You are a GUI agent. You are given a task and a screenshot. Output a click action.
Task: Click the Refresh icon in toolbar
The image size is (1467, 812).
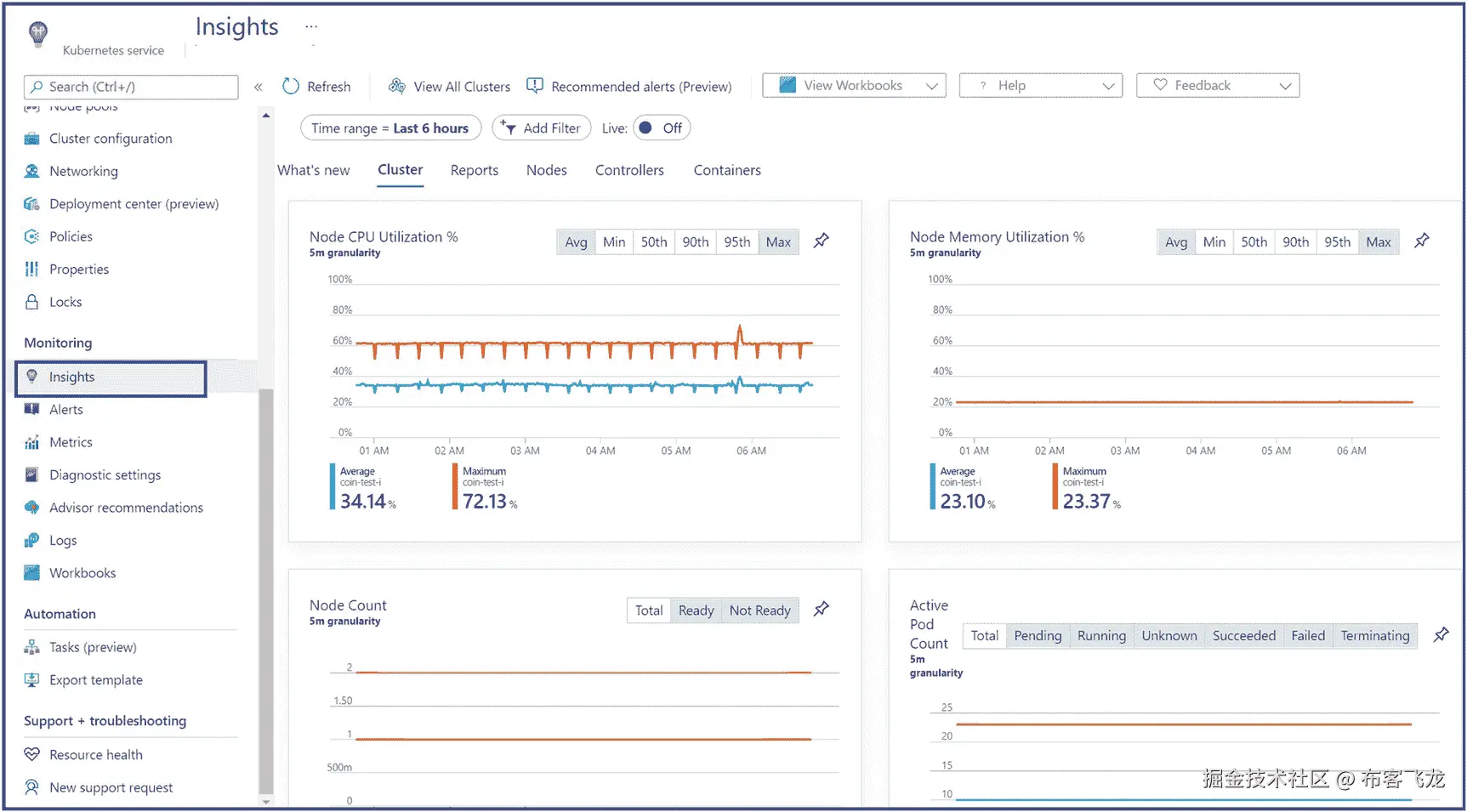(x=291, y=86)
